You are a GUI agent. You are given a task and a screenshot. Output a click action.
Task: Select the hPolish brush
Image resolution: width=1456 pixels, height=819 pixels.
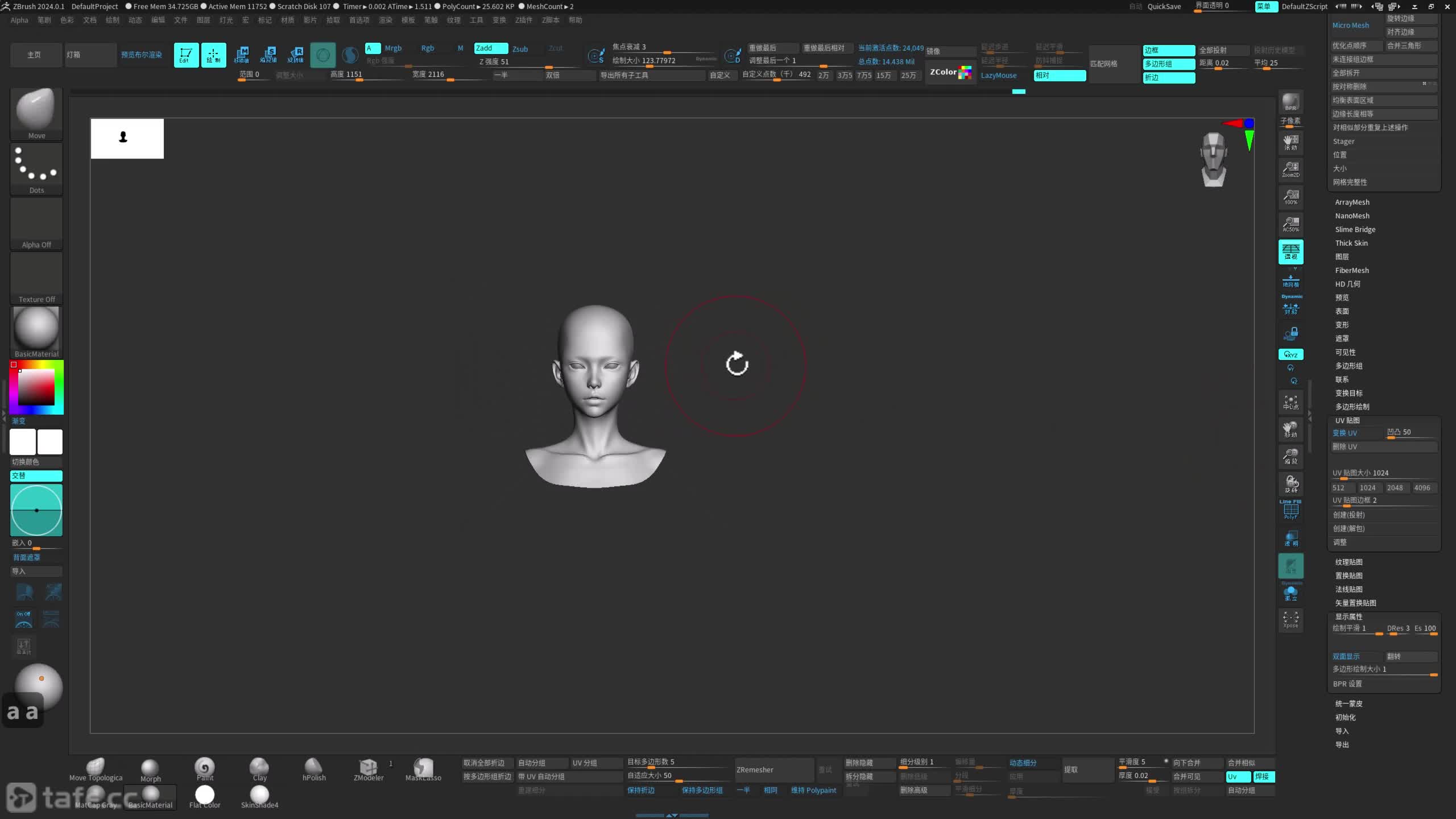(x=314, y=770)
